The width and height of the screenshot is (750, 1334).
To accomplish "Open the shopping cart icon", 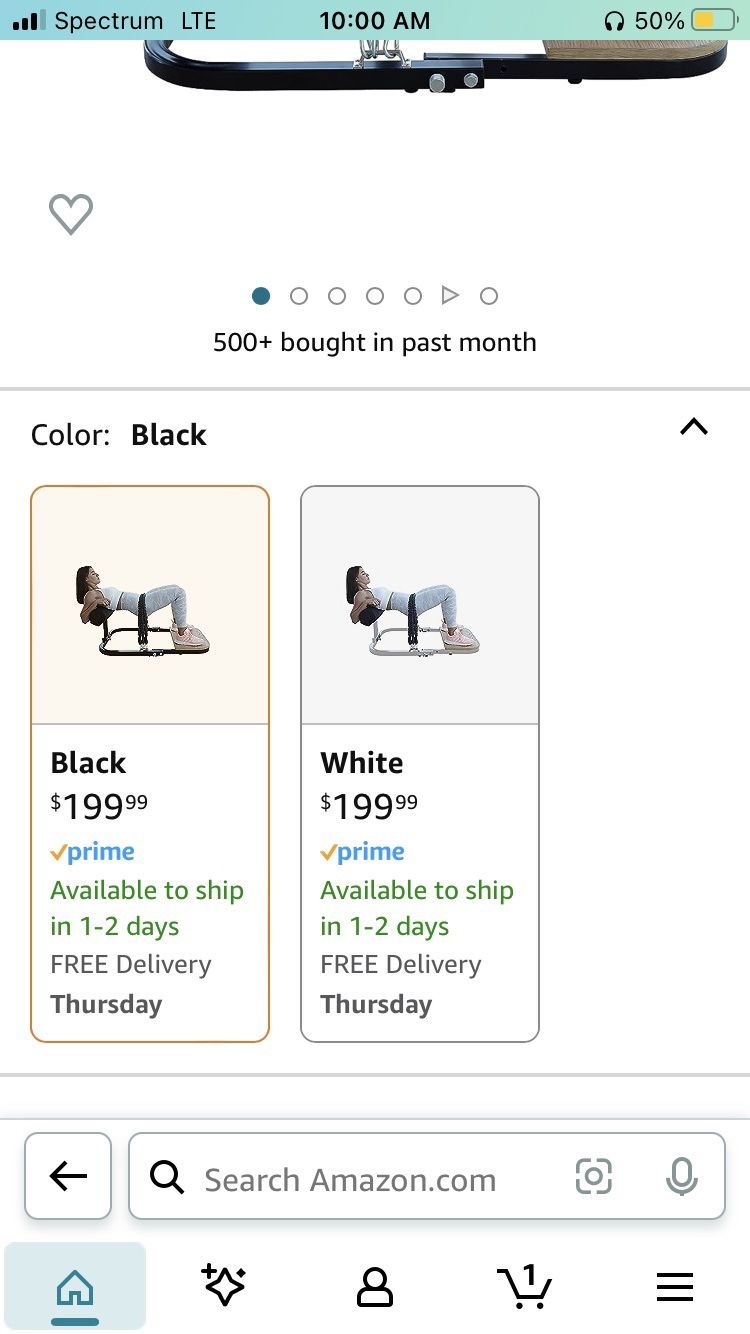I will click(524, 1286).
